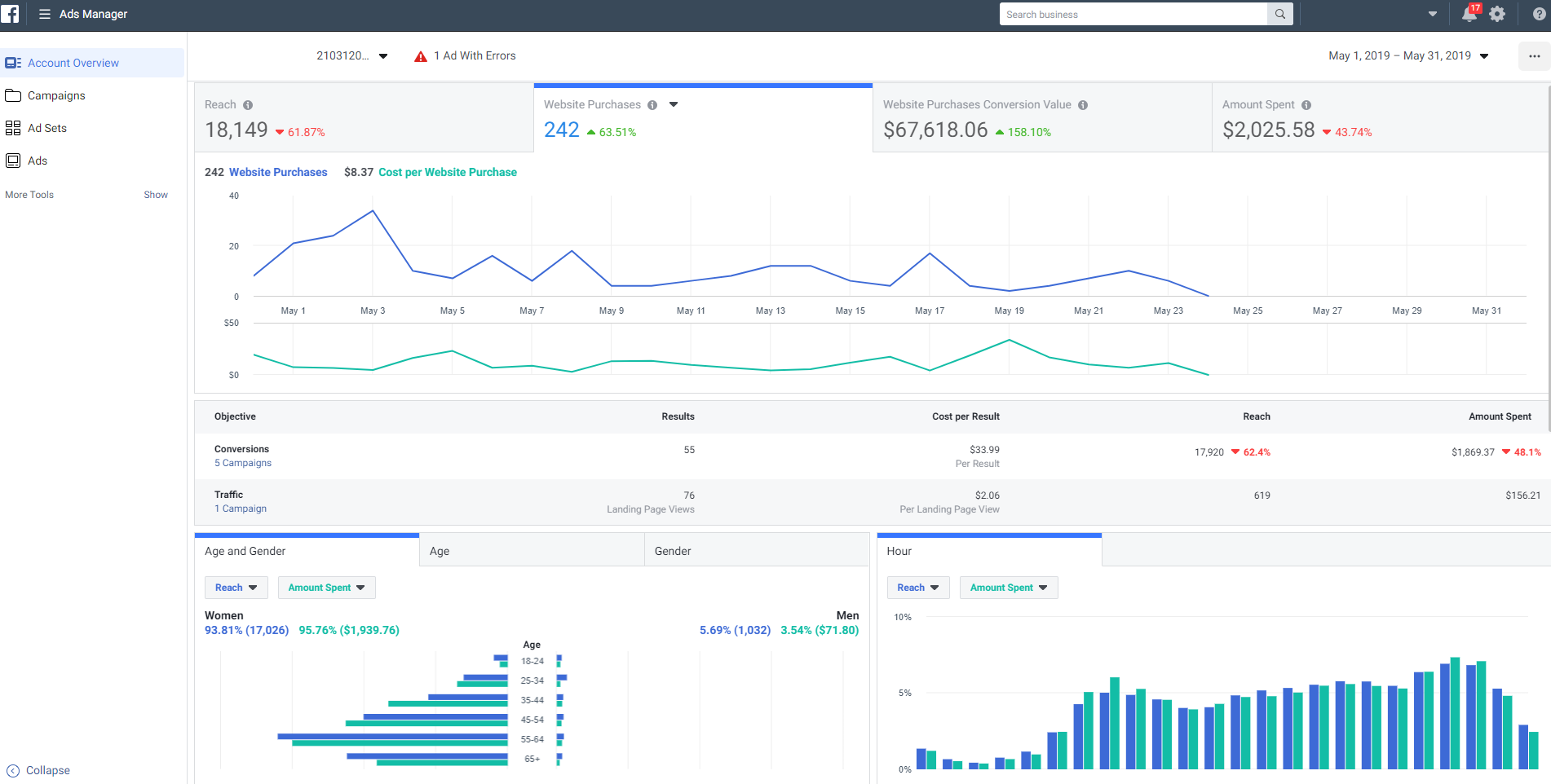Open the Reach dropdown in Hour panel
The width and height of the screenshot is (1551, 784).
tap(918, 588)
